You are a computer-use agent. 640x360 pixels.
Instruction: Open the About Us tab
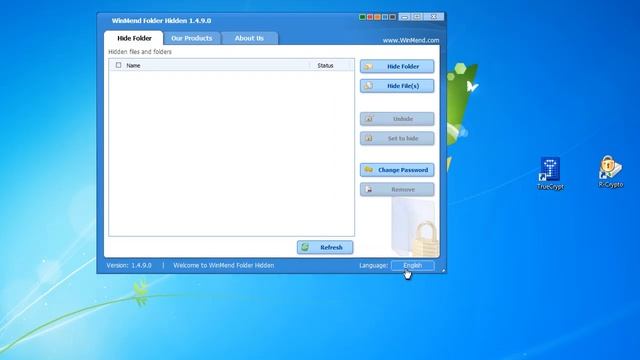249,38
